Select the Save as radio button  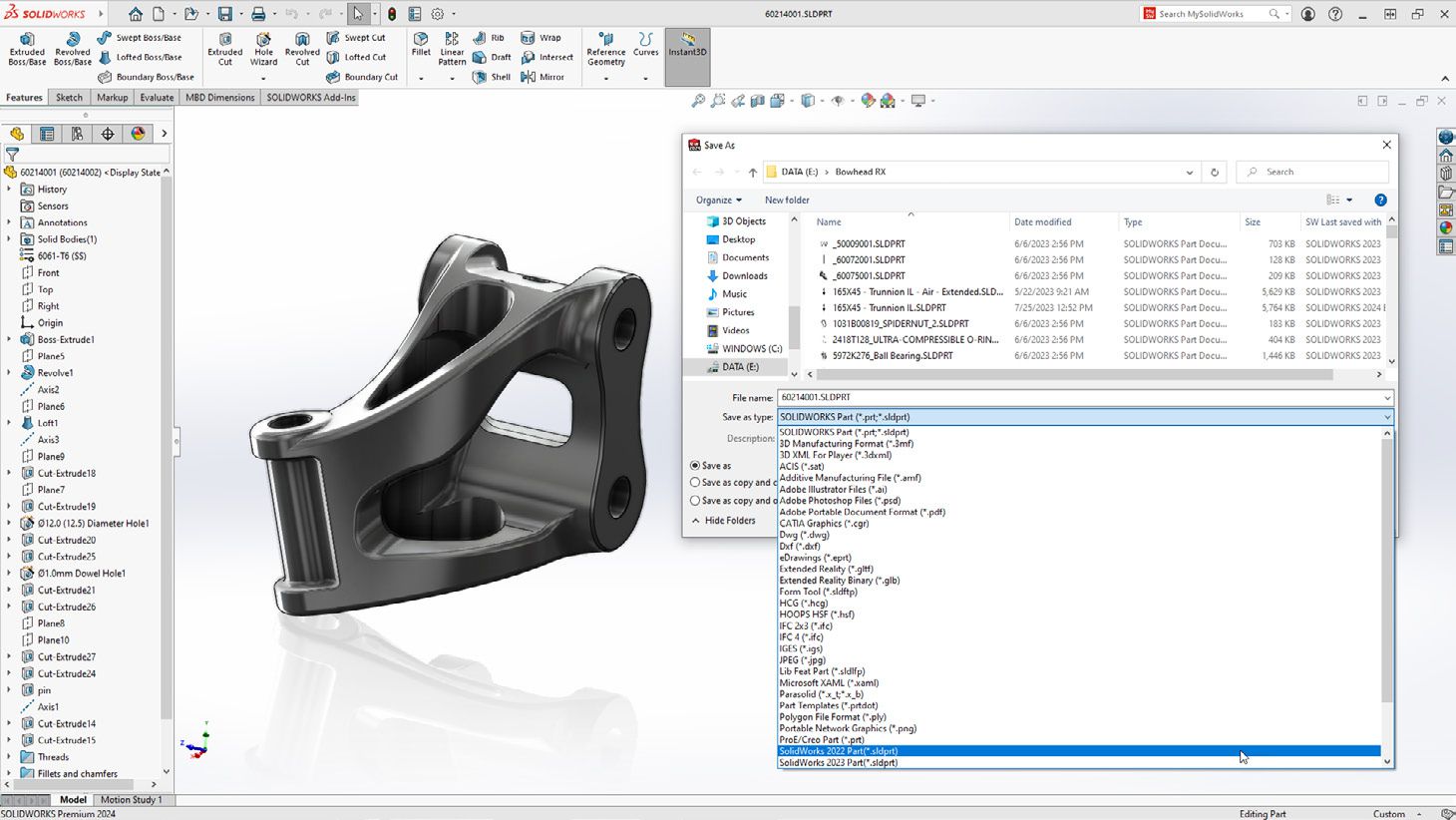695,465
